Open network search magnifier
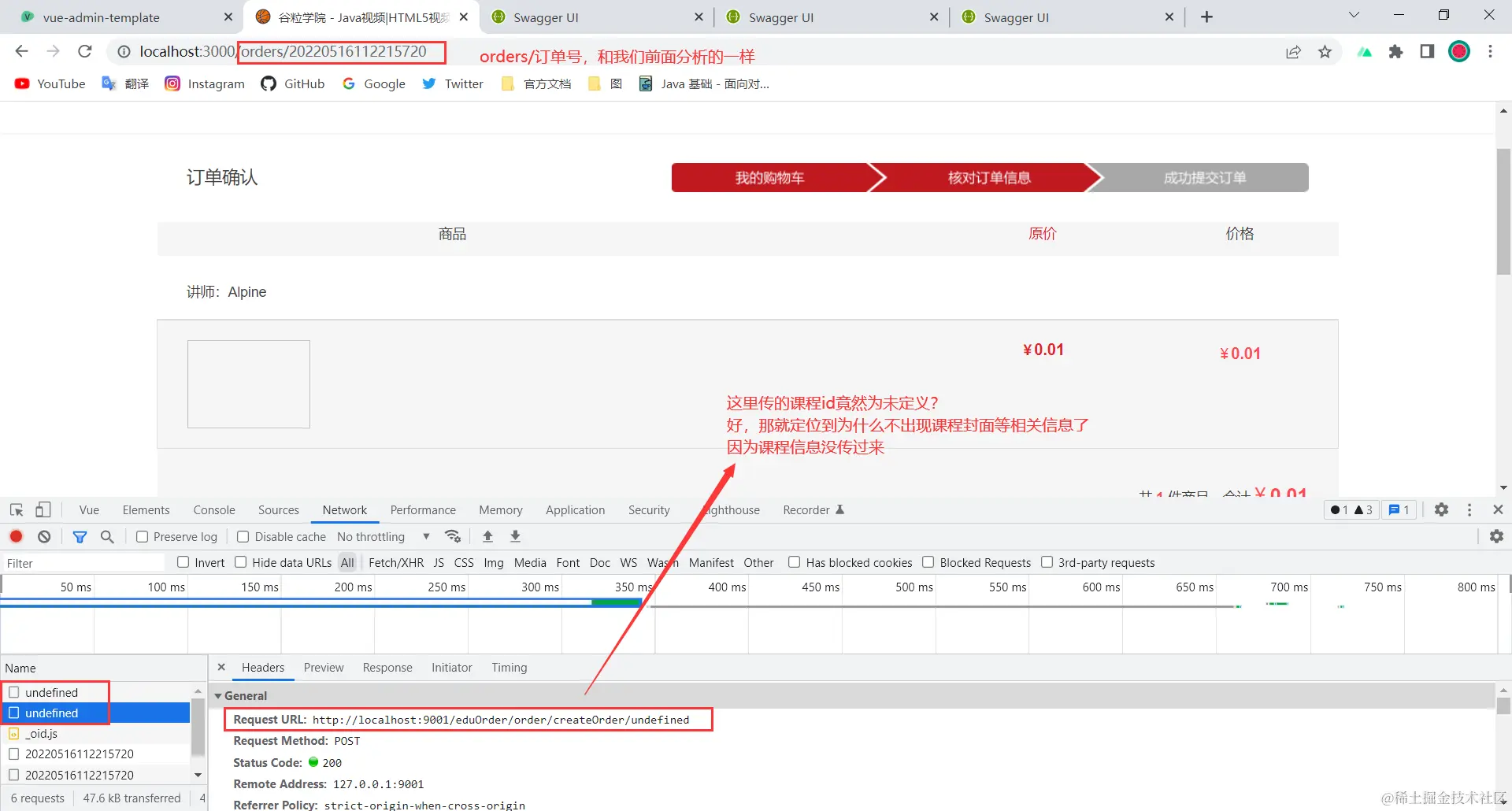The height and width of the screenshot is (811, 1512). pyautogui.click(x=107, y=536)
